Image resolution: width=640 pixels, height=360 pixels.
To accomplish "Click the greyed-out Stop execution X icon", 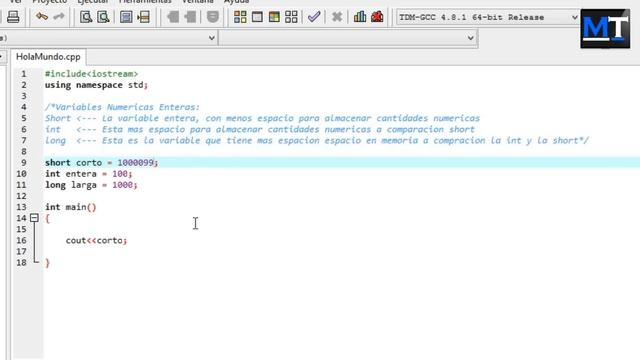I will pyautogui.click(x=337, y=17).
